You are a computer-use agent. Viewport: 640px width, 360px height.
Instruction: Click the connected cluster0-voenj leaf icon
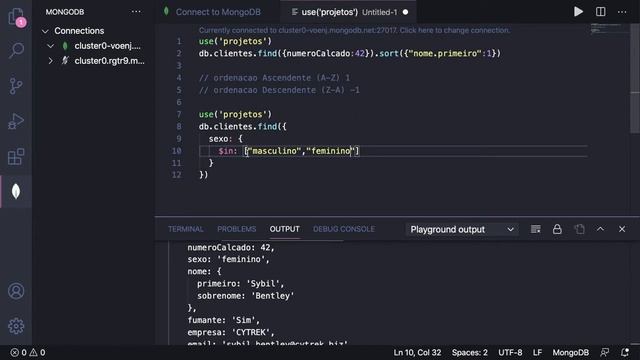(x=65, y=46)
